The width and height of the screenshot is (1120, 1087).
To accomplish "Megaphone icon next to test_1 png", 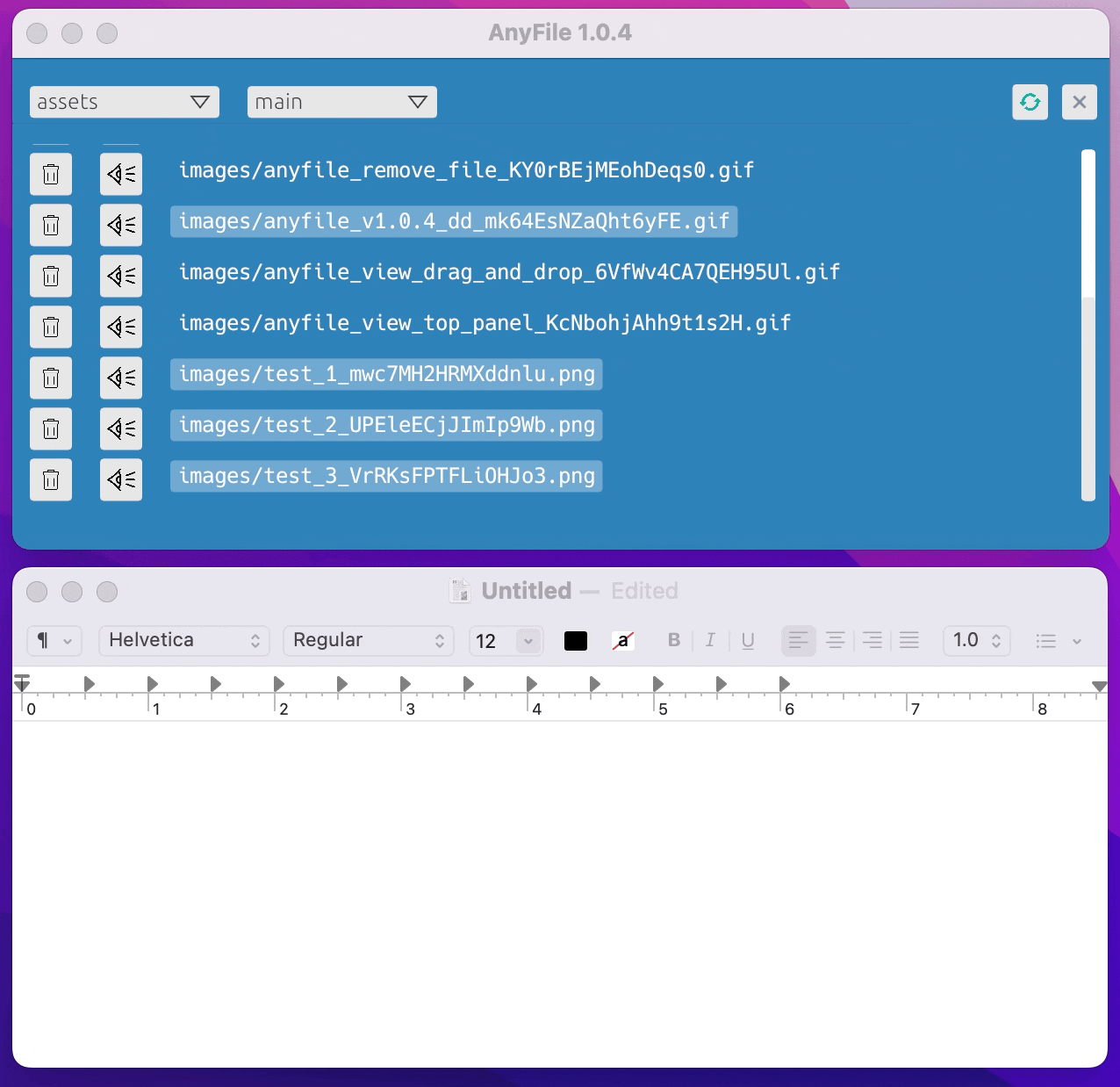I will click(121, 378).
